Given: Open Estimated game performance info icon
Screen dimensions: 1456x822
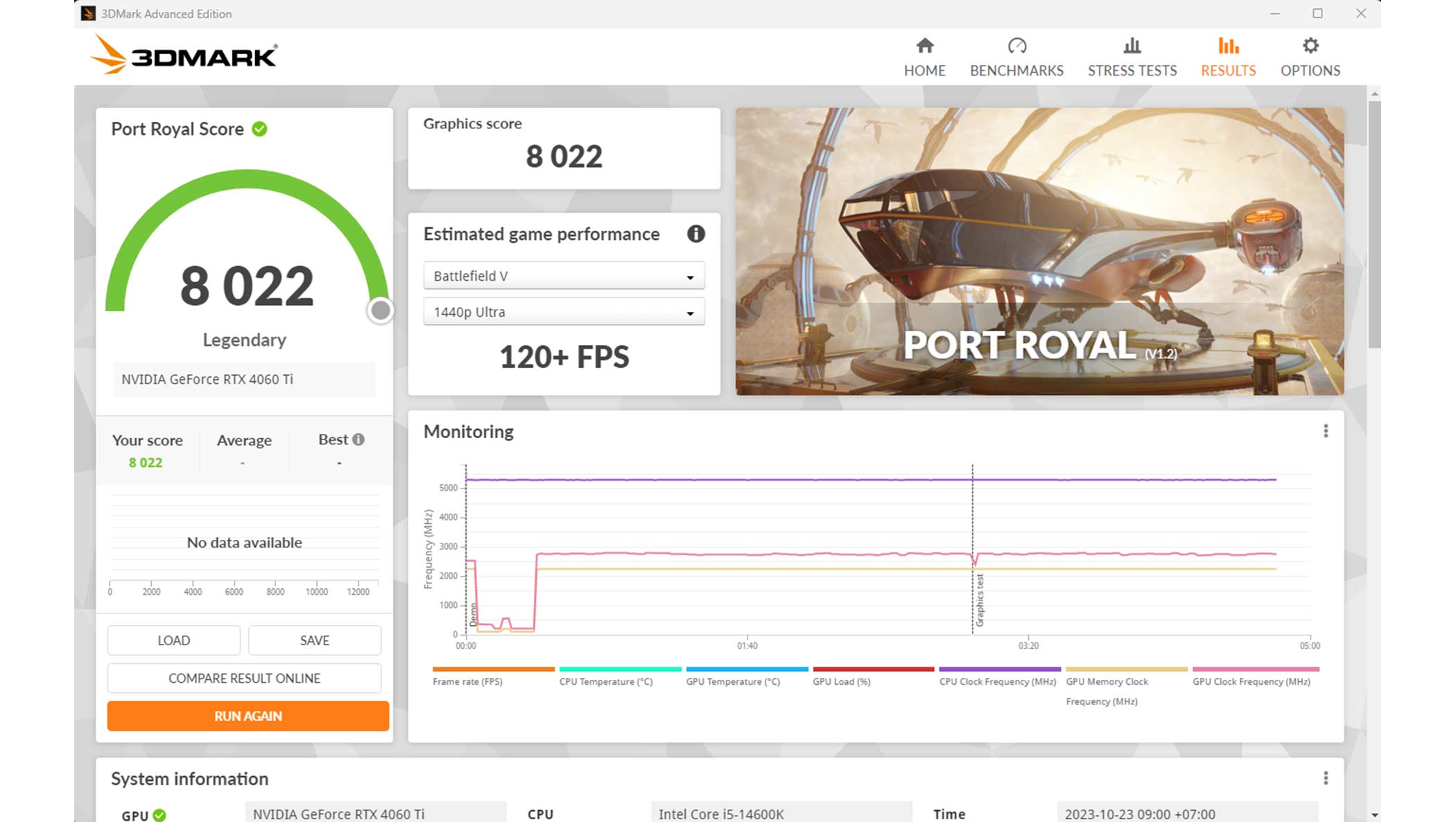Looking at the screenshot, I should [695, 234].
